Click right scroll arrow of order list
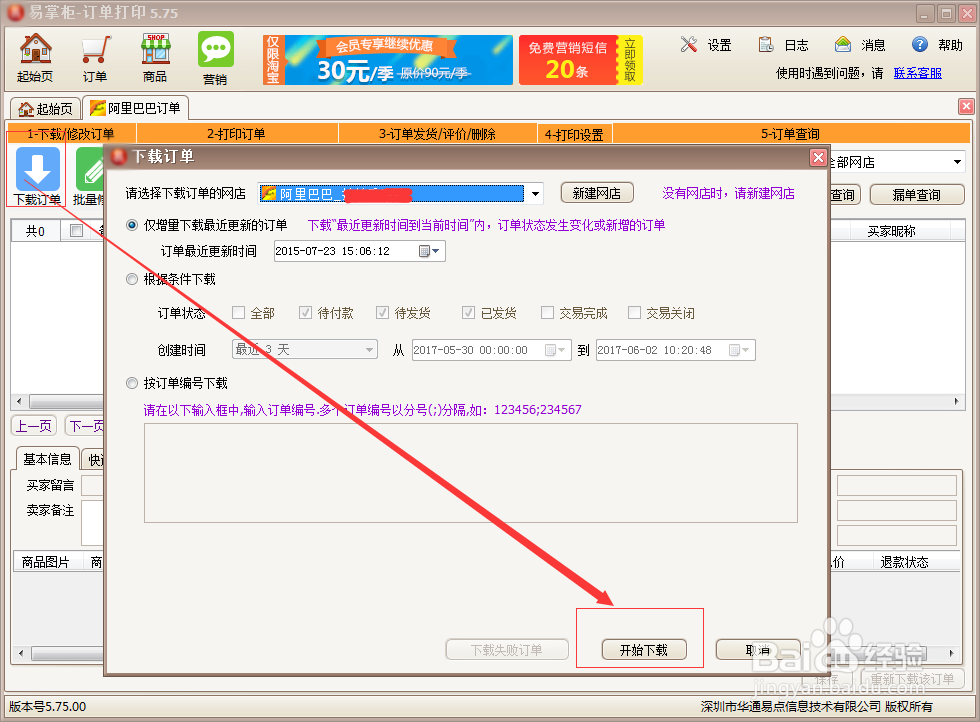This screenshot has height=722, width=980. tap(956, 401)
